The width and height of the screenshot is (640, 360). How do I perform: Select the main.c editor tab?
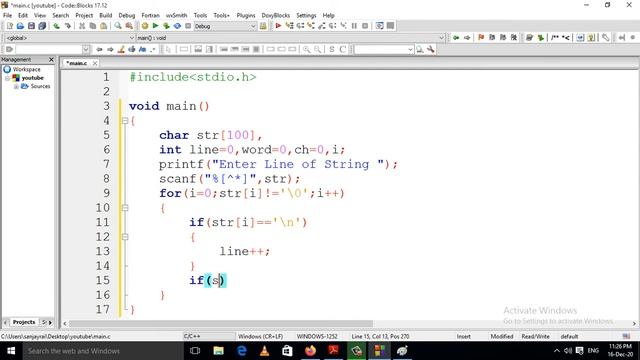tap(77, 63)
